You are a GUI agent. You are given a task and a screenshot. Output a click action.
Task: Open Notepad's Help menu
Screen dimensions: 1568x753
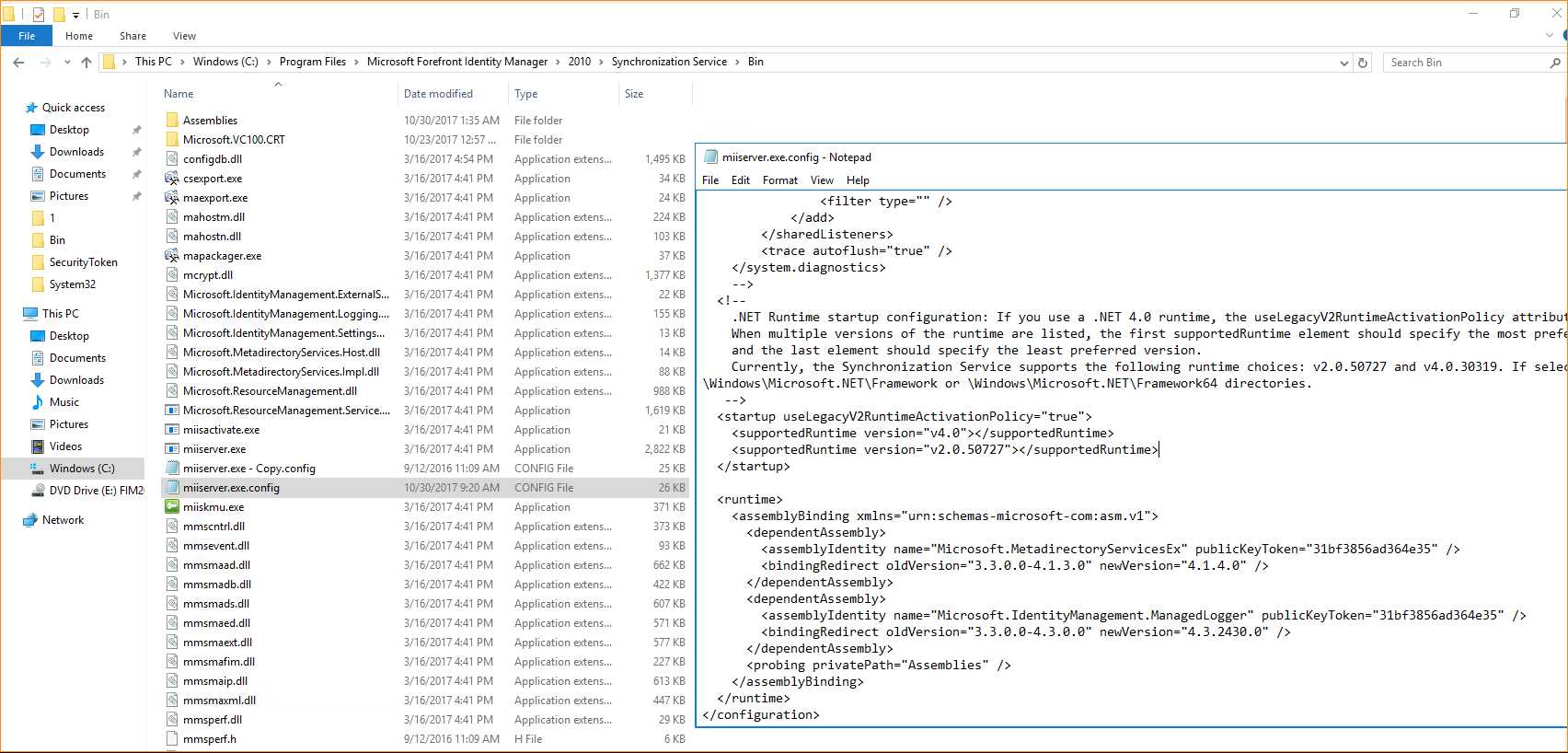click(x=858, y=180)
